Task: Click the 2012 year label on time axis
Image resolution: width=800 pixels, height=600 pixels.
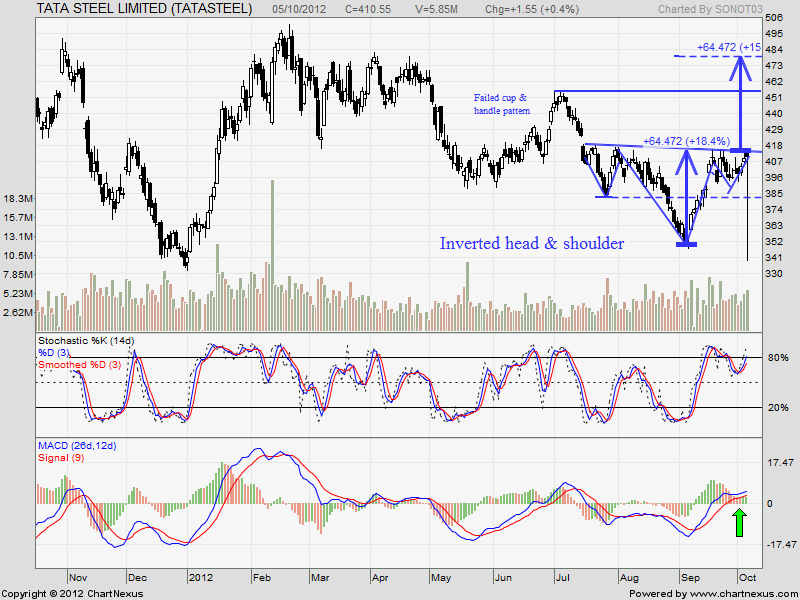Action: 200,578
